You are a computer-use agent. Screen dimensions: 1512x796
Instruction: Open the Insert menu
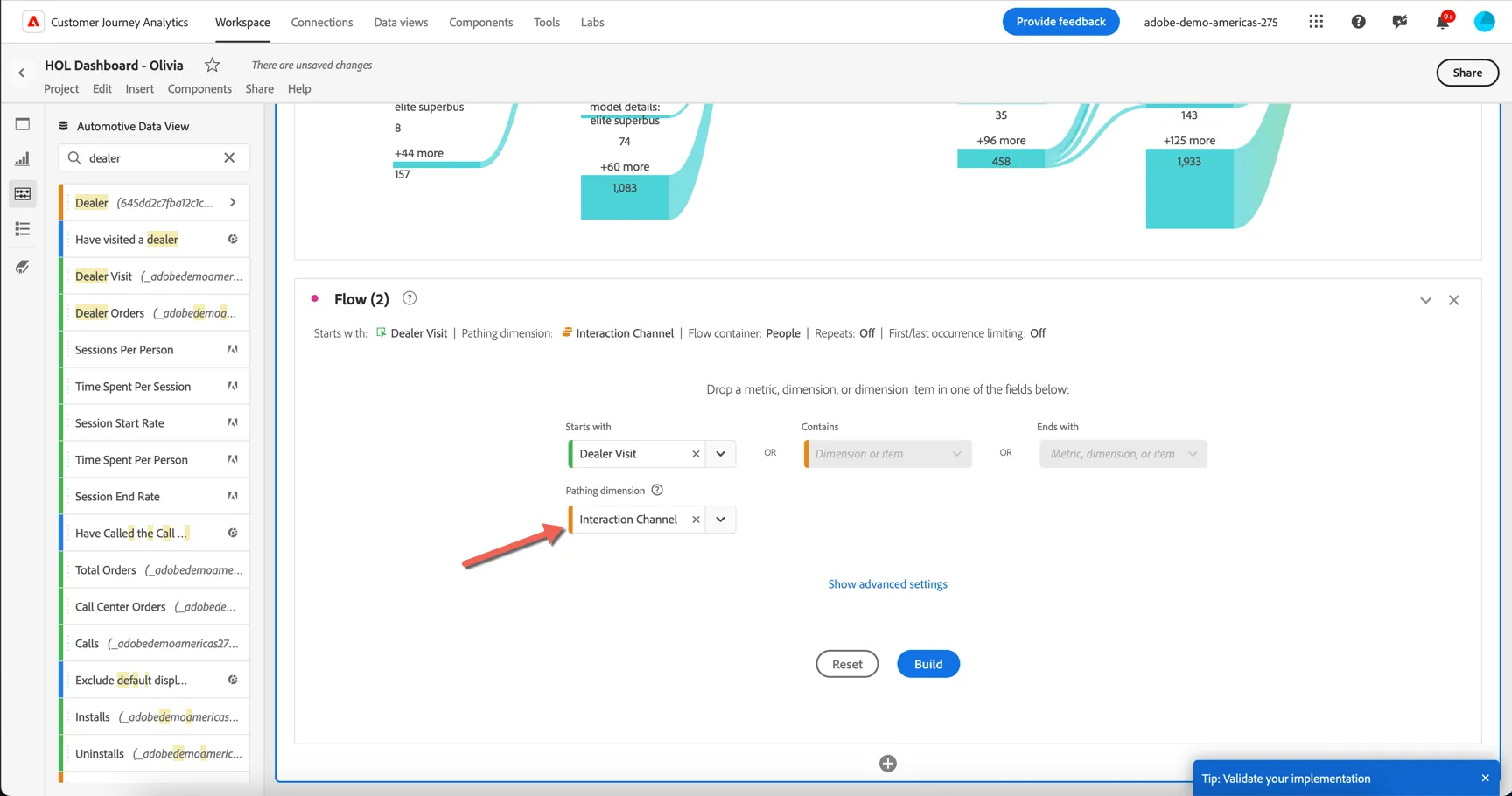pos(139,89)
